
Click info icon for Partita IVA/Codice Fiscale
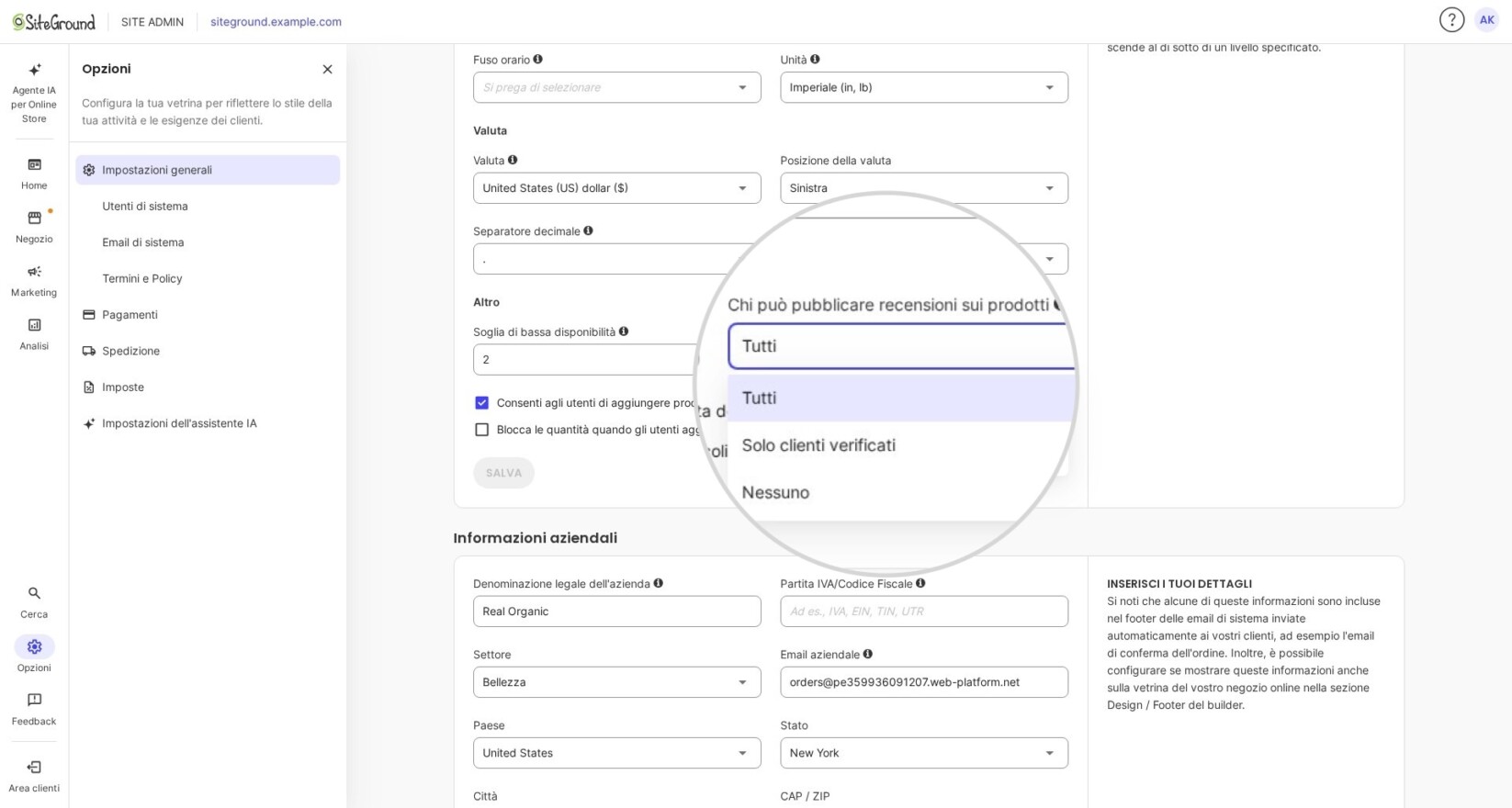[x=920, y=583]
